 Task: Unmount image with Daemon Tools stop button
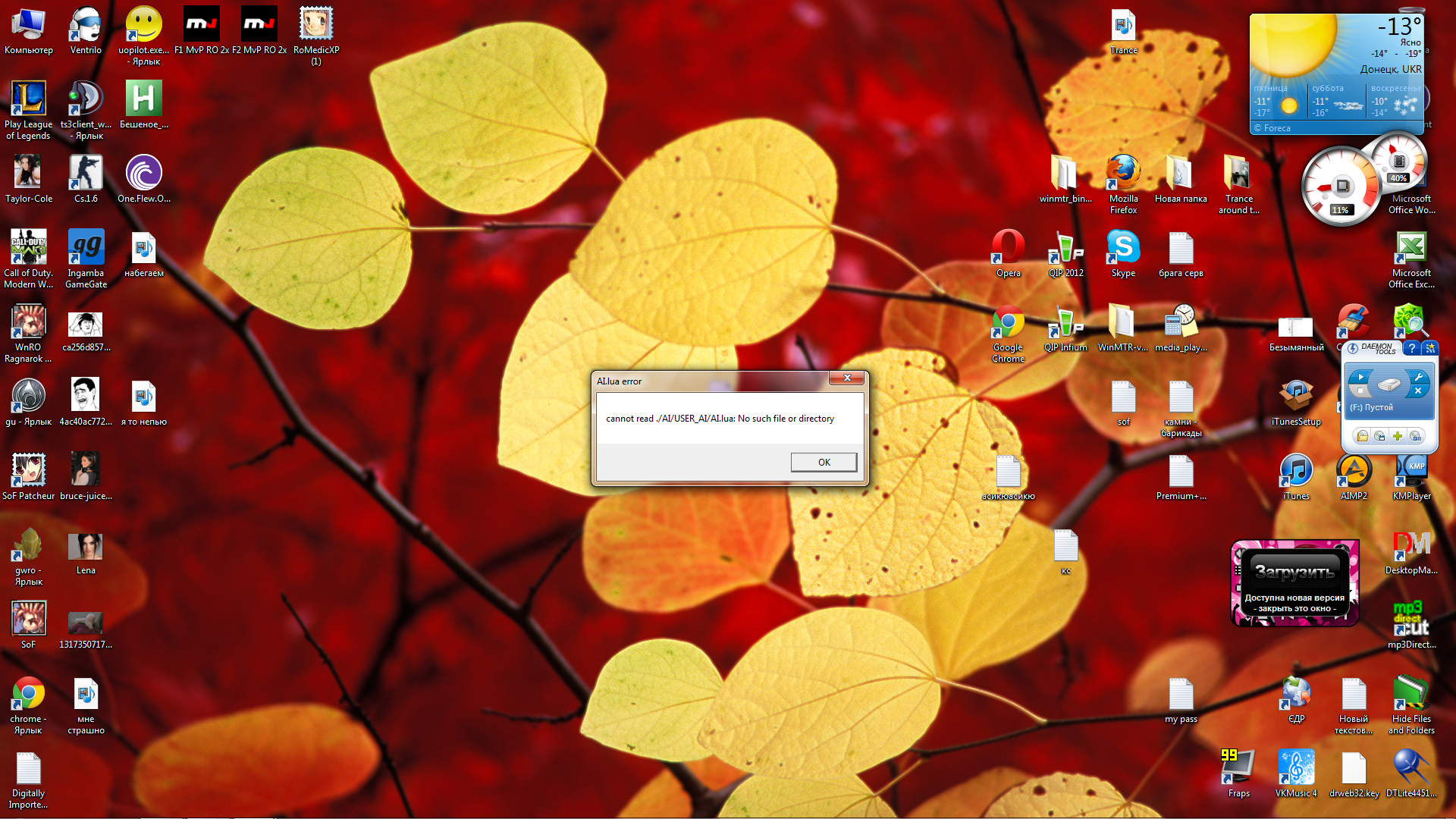tap(1360, 391)
